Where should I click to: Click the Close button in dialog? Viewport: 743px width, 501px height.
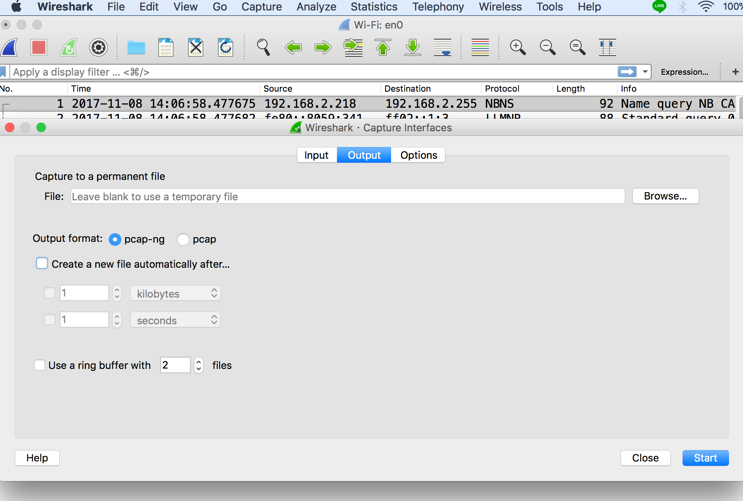(645, 458)
